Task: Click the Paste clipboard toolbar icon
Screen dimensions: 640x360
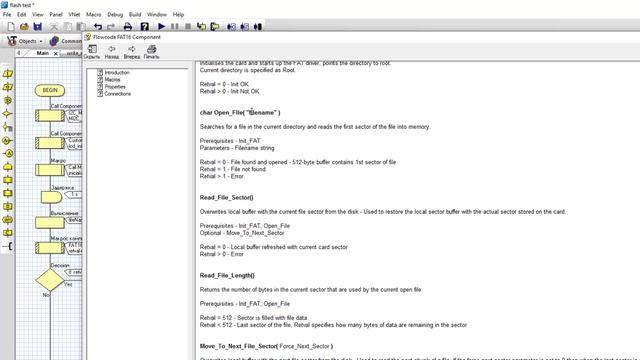Action: pos(80,27)
